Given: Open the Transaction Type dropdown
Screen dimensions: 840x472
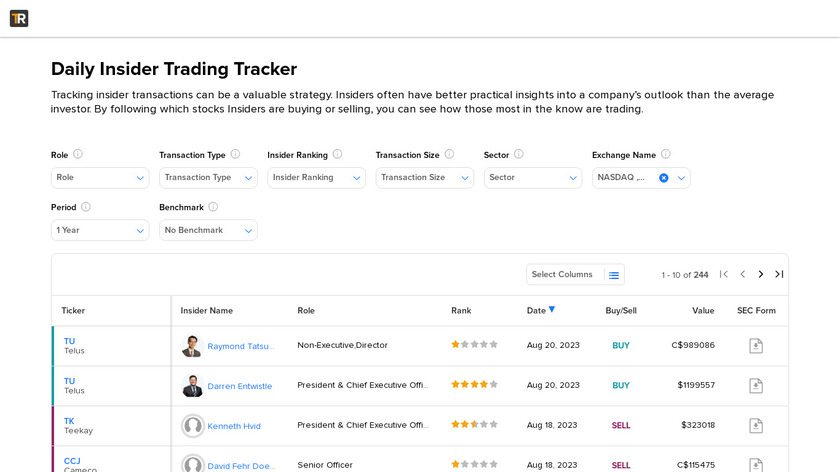Looking at the screenshot, I should pyautogui.click(x=208, y=178).
